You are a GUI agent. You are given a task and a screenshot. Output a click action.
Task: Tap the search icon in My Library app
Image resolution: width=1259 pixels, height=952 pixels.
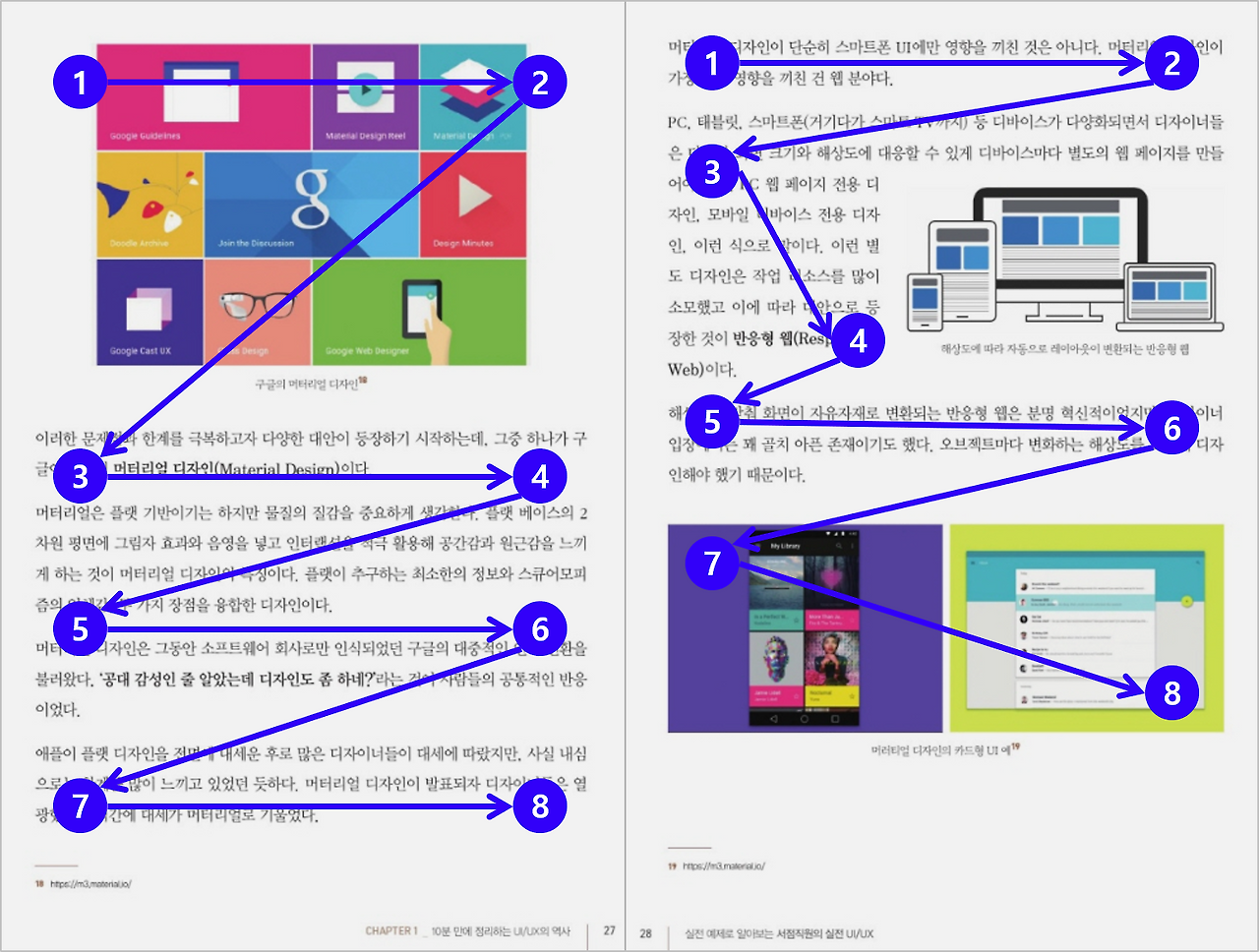(840, 546)
